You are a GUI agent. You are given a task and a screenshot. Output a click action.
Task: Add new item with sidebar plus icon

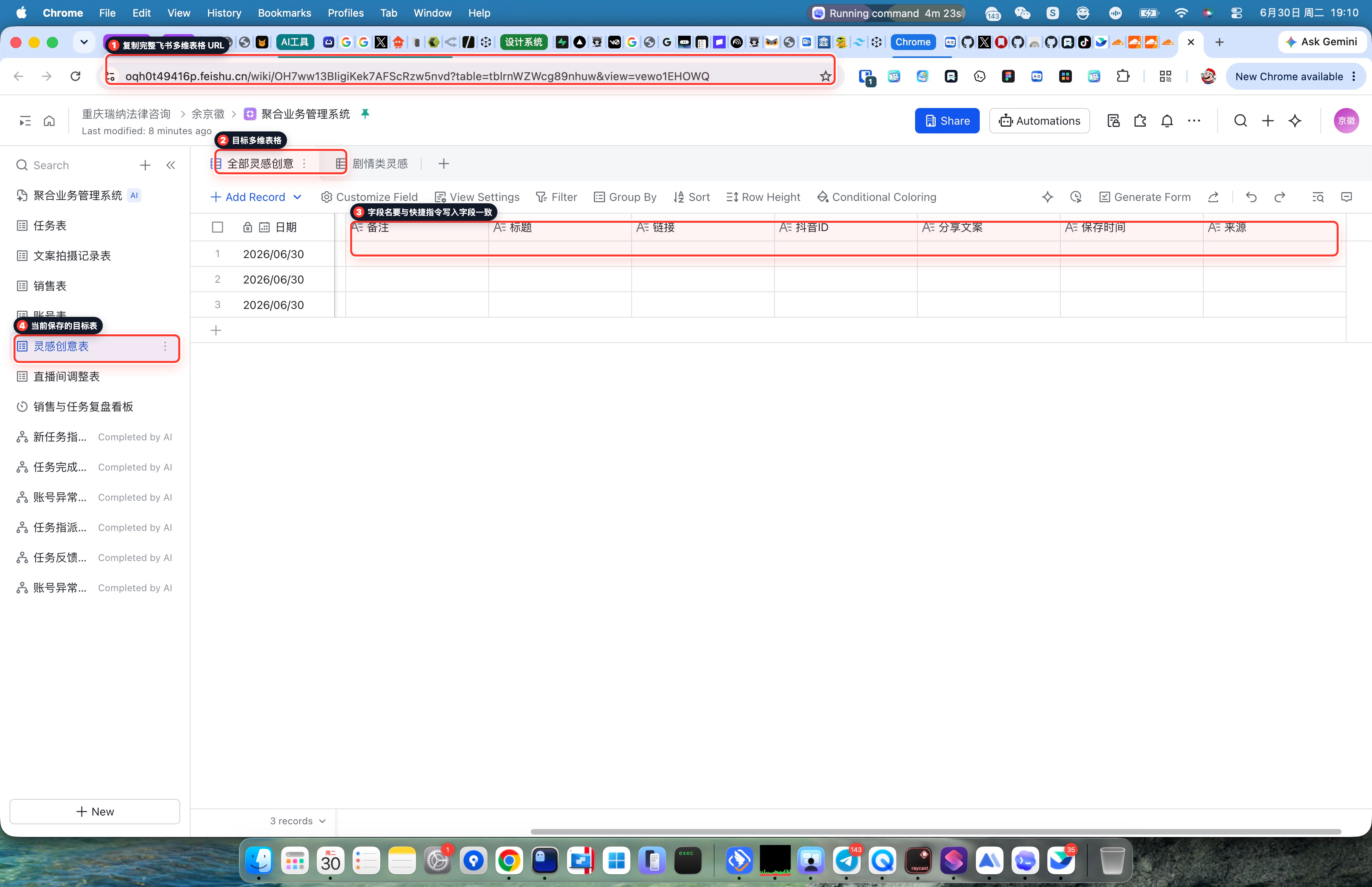(x=145, y=165)
